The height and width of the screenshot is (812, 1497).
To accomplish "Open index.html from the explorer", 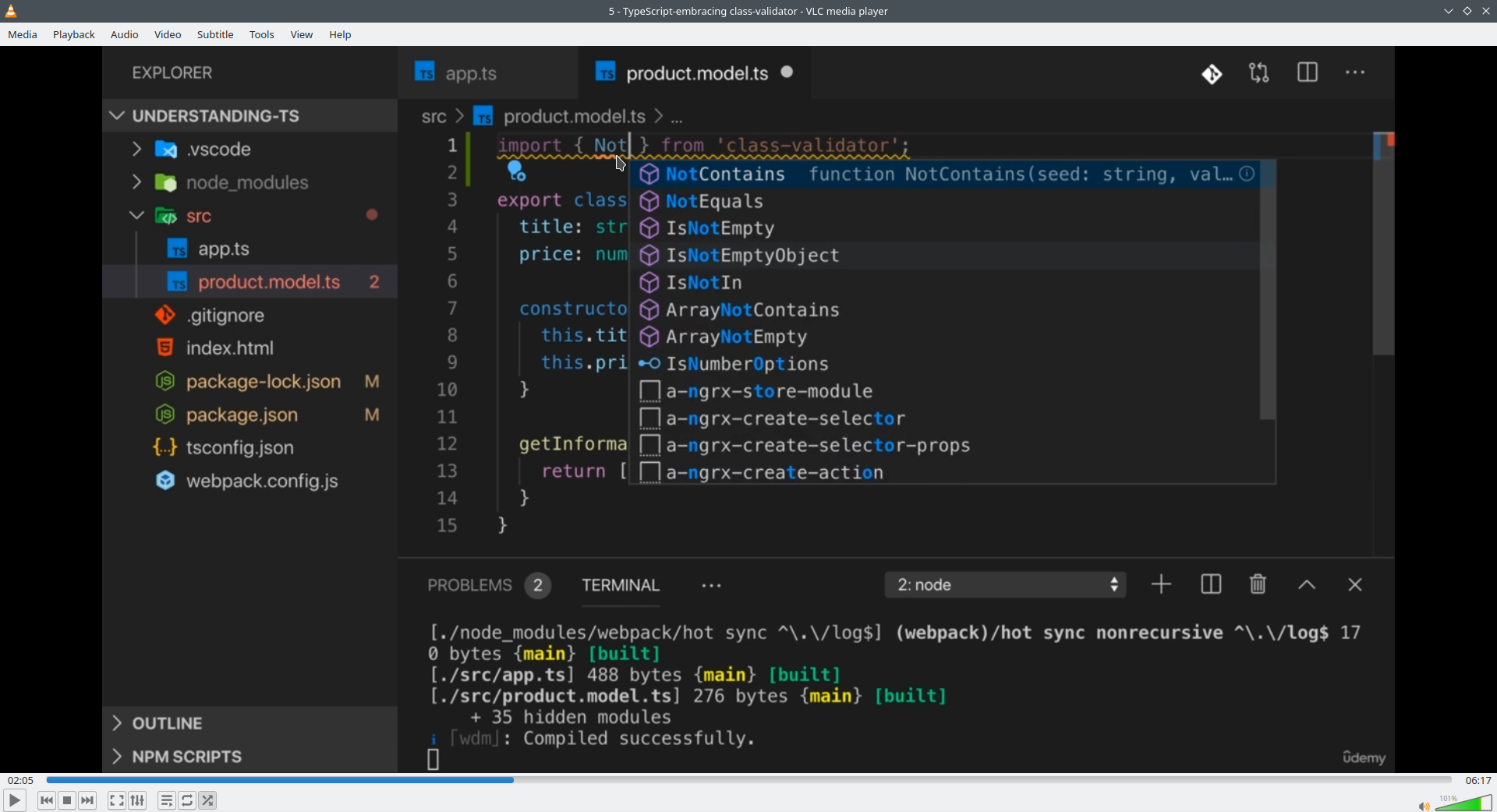I will tap(249, 348).
